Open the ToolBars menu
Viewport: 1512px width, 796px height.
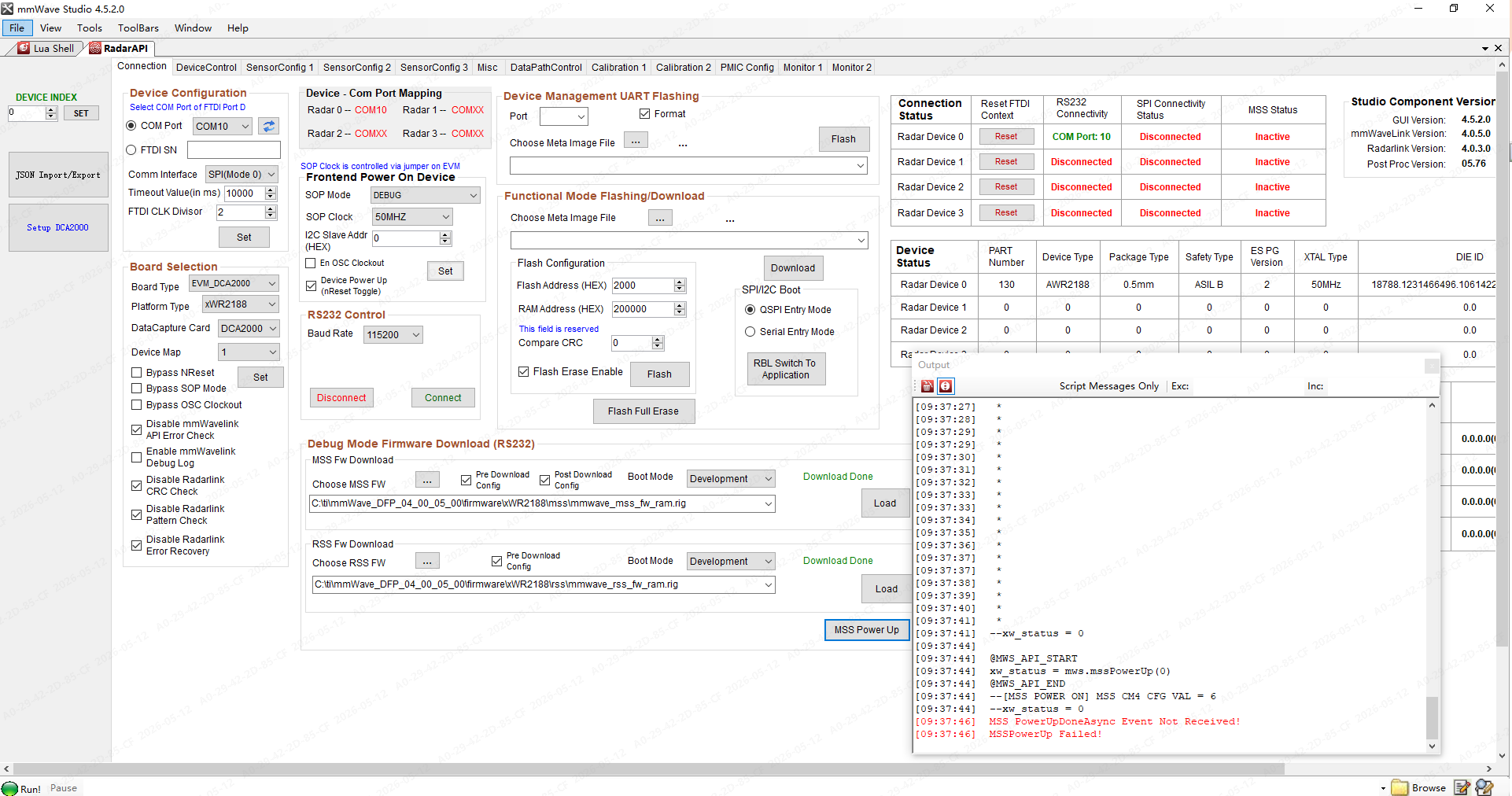[x=138, y=28]
